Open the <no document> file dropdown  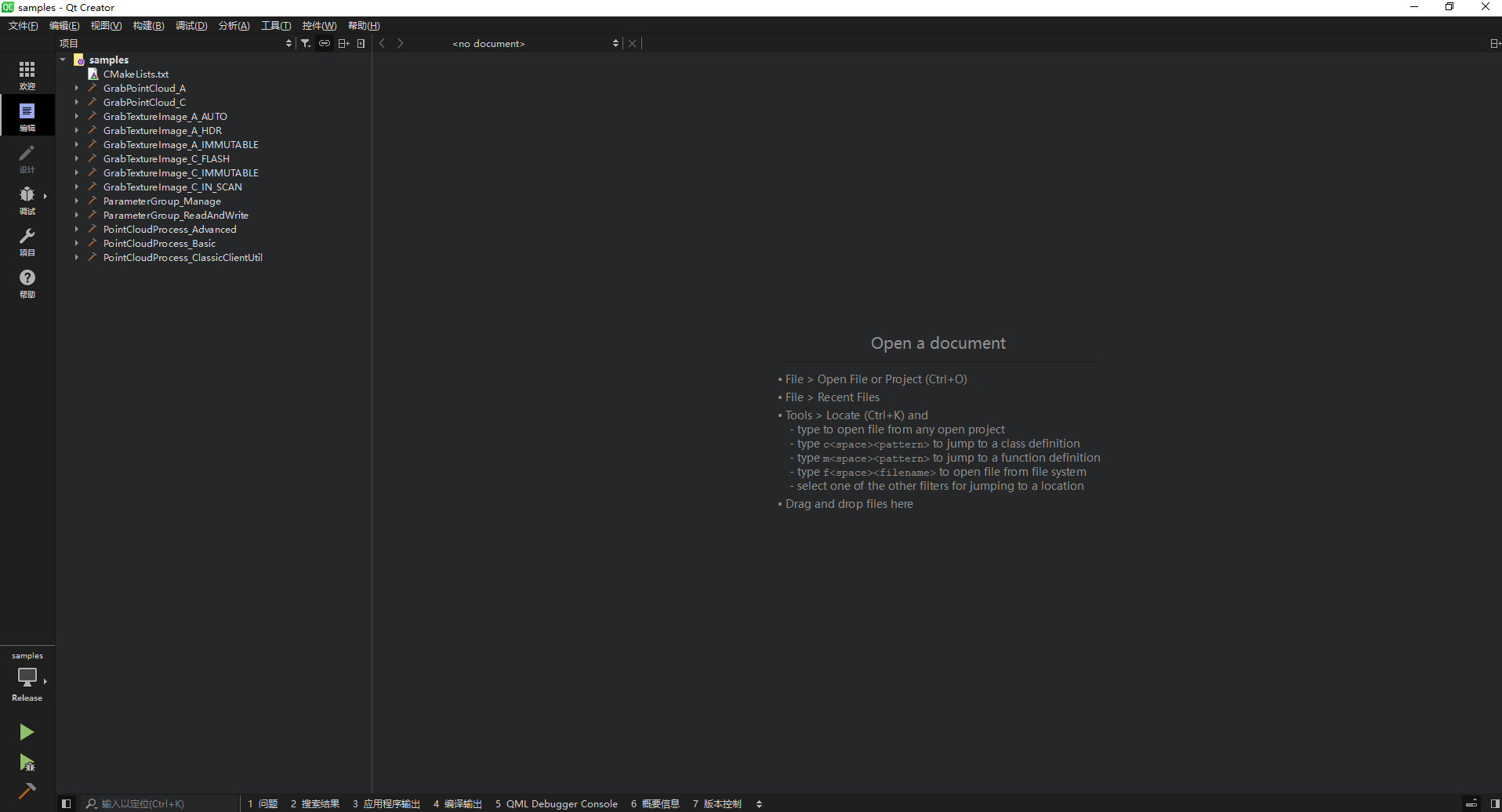535,44
